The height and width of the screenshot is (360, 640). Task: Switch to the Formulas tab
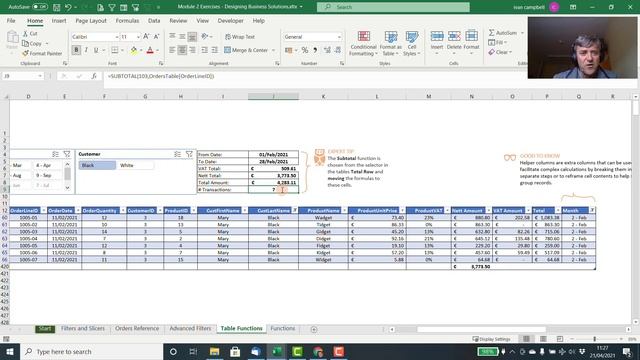click(x=127, y=20)
